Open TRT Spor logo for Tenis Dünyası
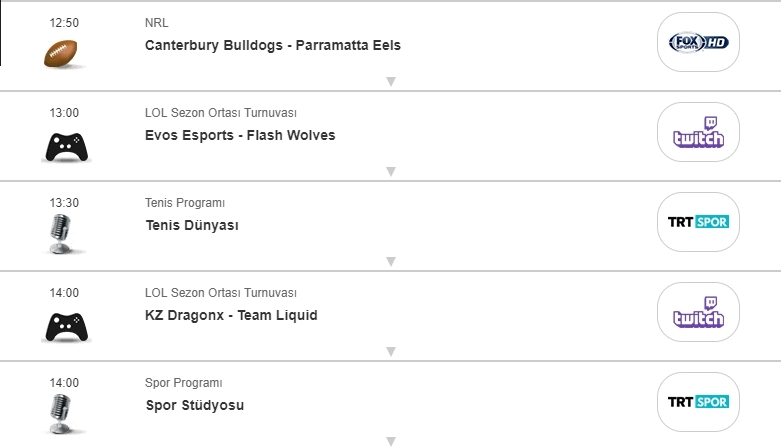781x448 pixels. pos(698,222)
